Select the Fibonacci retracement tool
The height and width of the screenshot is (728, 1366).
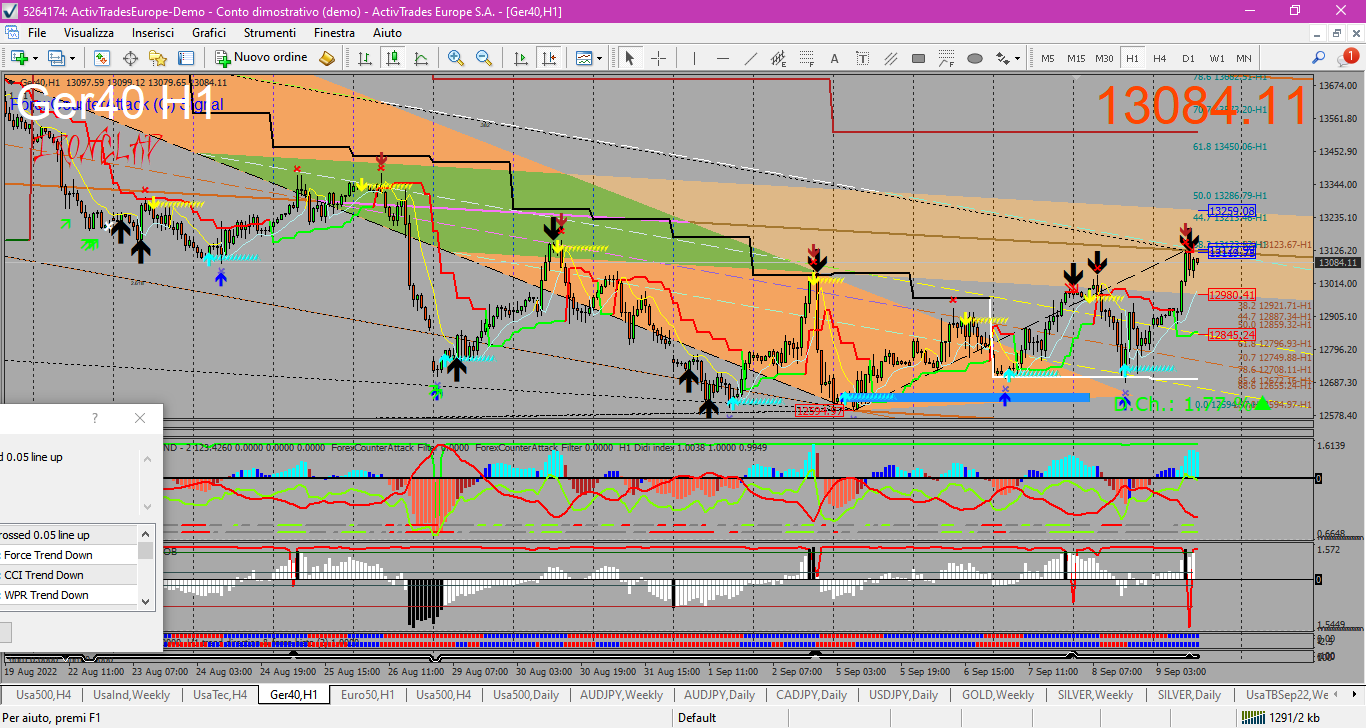(x=807, y=58)
